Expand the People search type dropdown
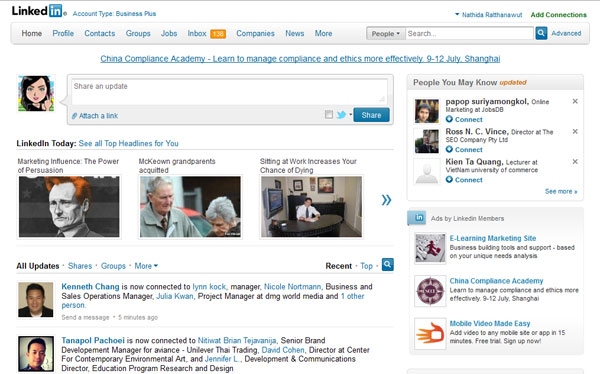This screenshot has width=600, height=374. click(386, 33)
